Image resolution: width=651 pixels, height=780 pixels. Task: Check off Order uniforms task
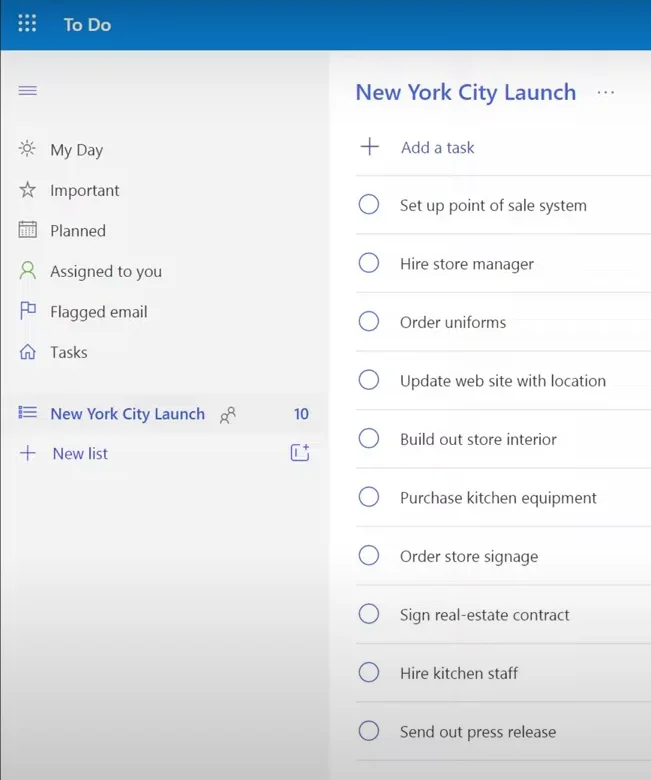click(x=369, y=321)
